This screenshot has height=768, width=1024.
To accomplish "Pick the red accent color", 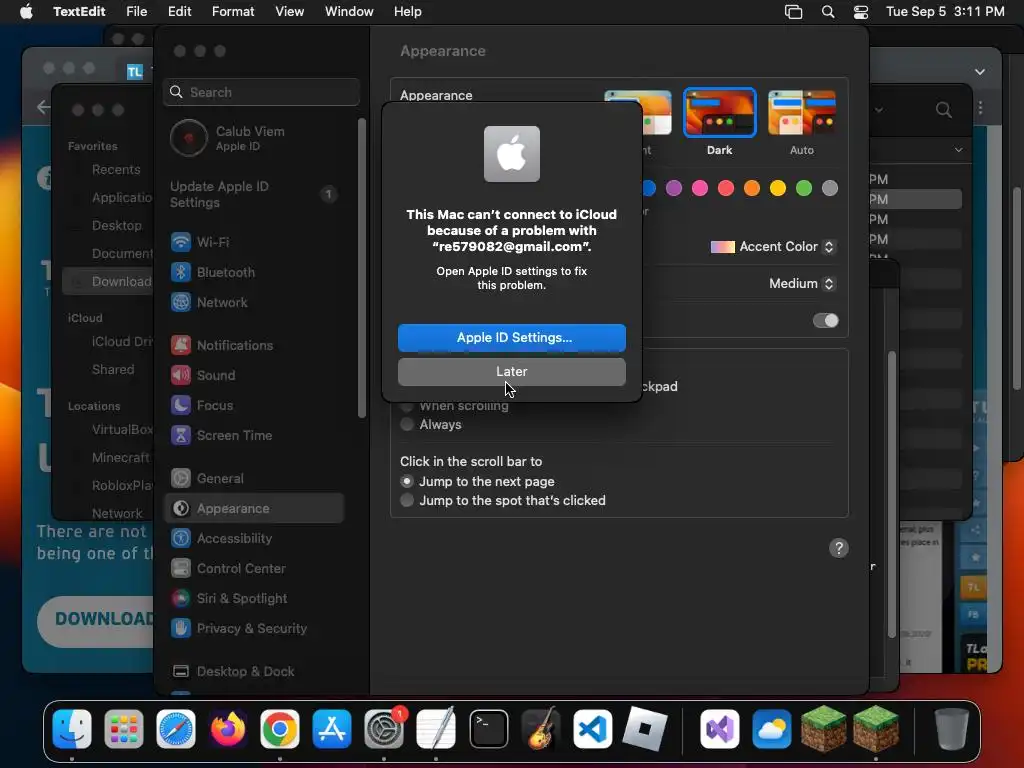I will coord(726,188).
